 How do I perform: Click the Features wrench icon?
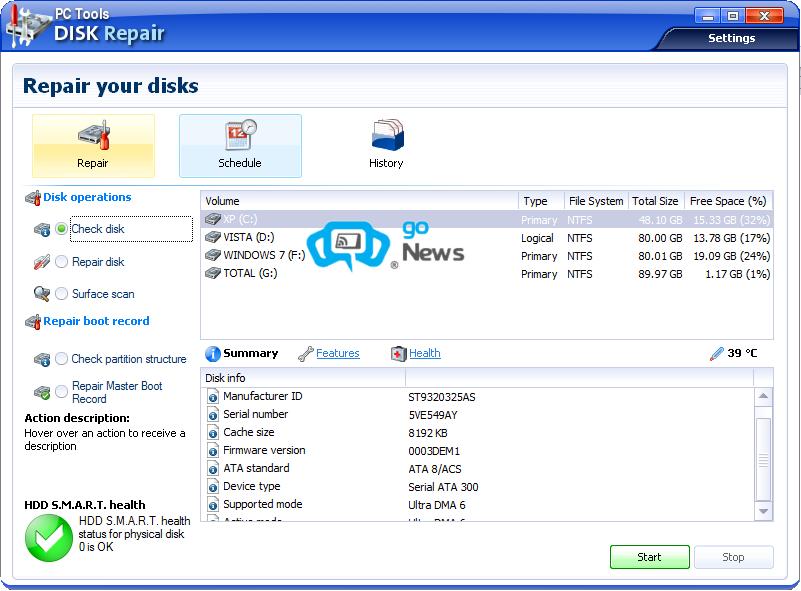(x=305, y=353)
